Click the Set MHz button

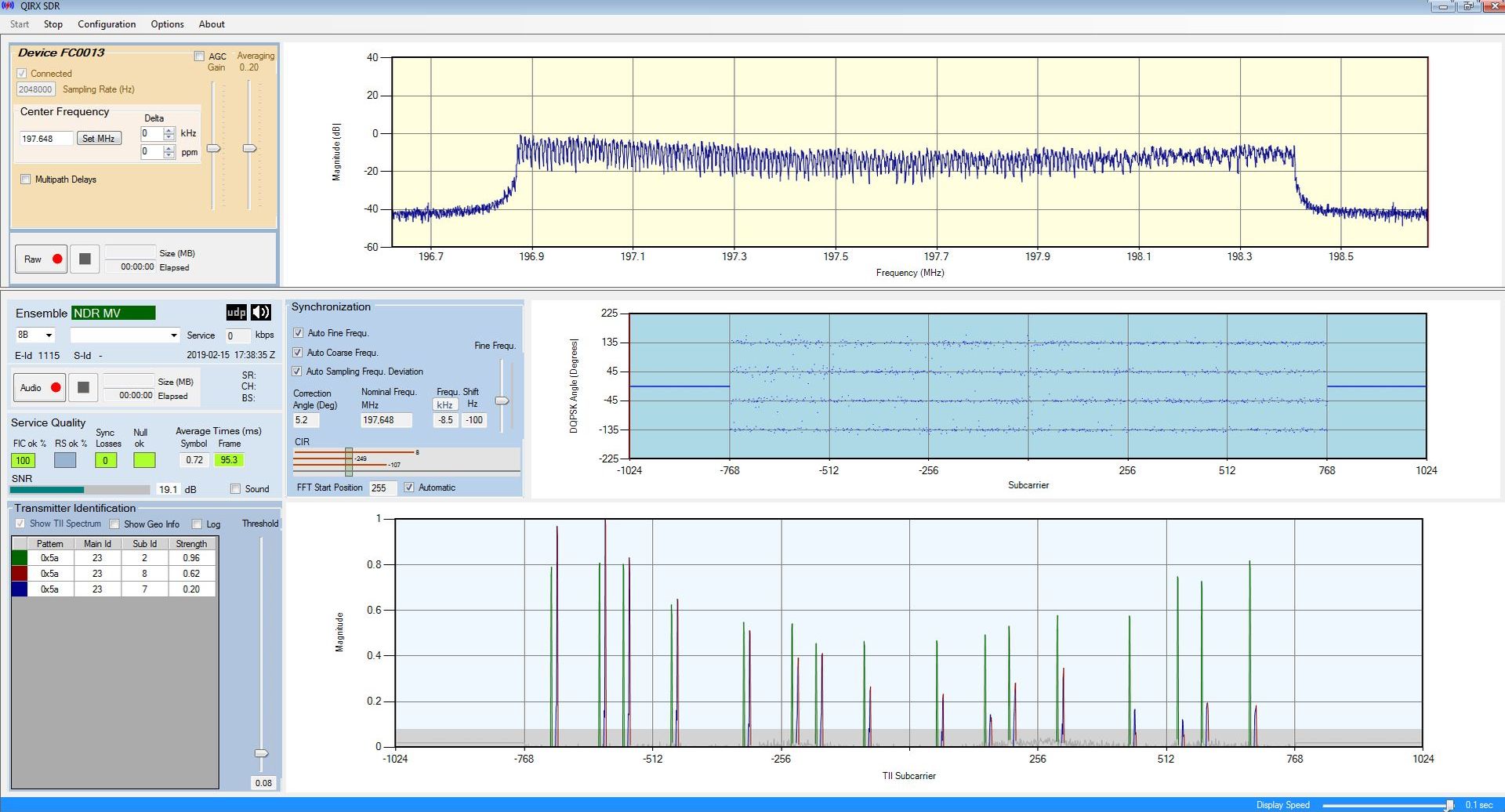click(99, 139)
